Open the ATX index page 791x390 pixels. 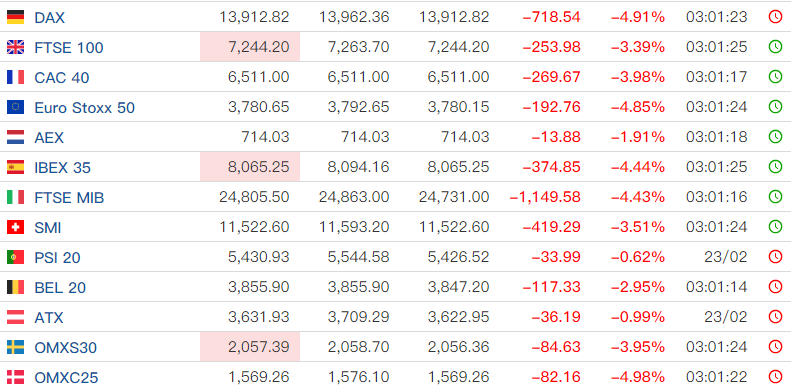[49, 317]
